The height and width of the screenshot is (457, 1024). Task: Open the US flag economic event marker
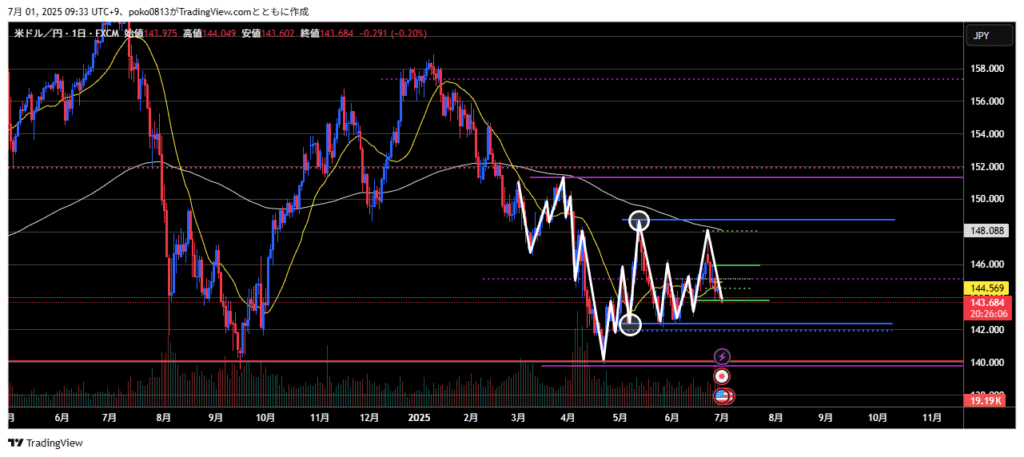coord(722,396)
